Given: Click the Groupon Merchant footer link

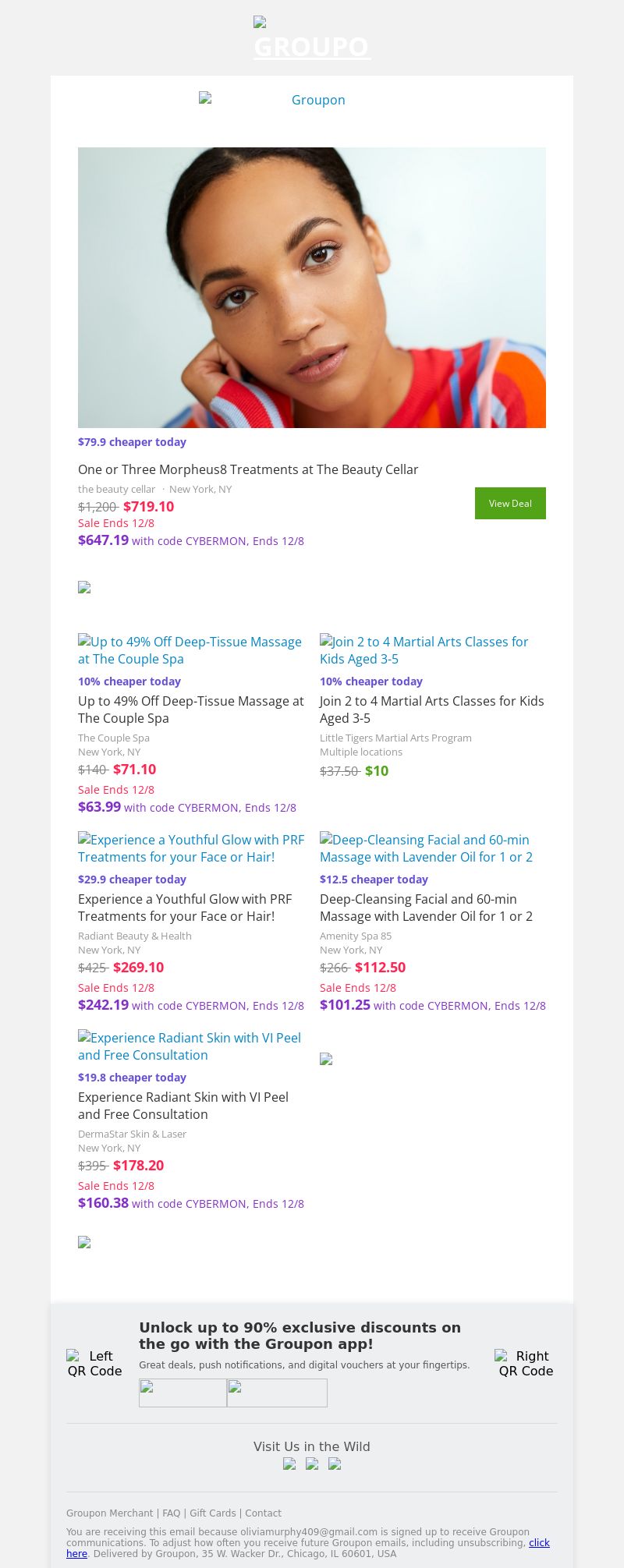Looking at the screenshot, I should pyautogui.click(x=109, y=1513).
